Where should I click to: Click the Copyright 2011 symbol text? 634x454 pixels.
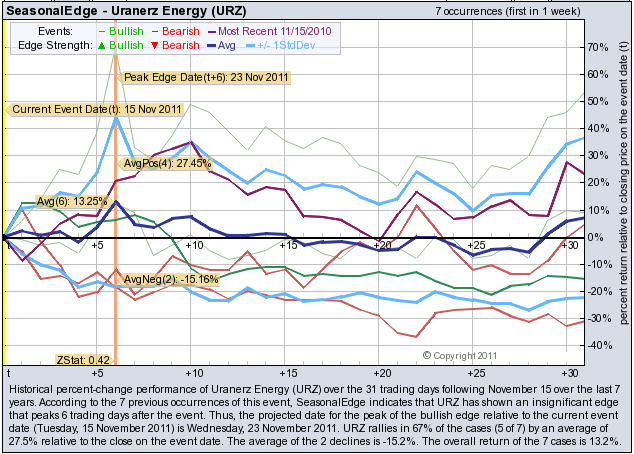(x=461, y=355)
